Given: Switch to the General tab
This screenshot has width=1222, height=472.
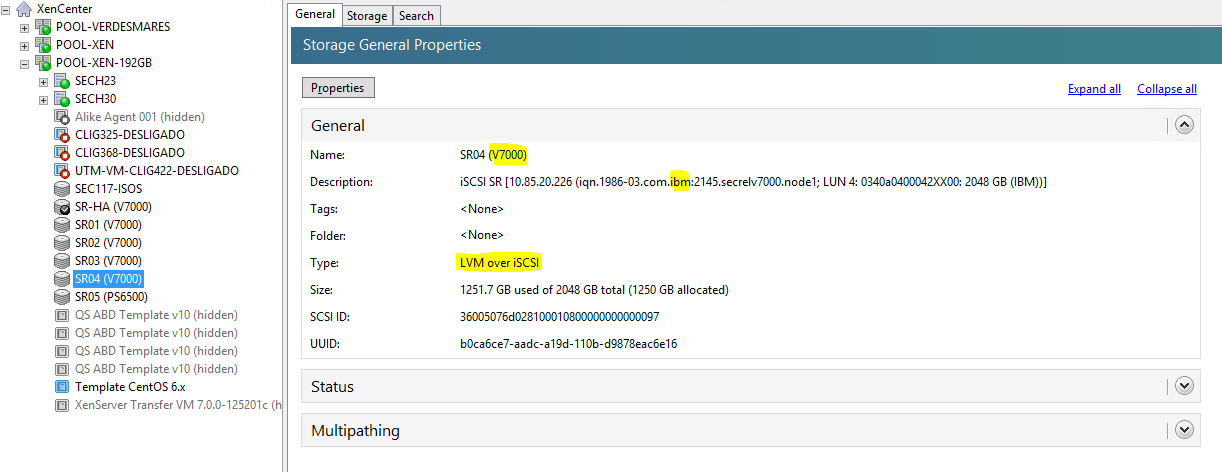Looking at the screenshot, I should pyautogui.click(x=315, y=14).
